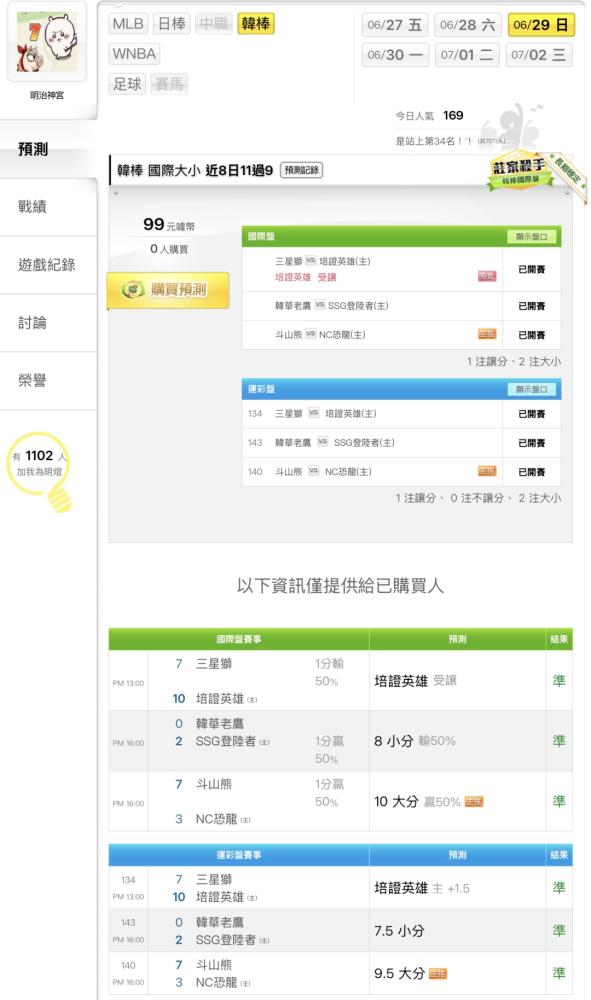Open the 戰績 sidebar section
The height and width of the screenshot is (1000, 591).
[x=48, y=207]
